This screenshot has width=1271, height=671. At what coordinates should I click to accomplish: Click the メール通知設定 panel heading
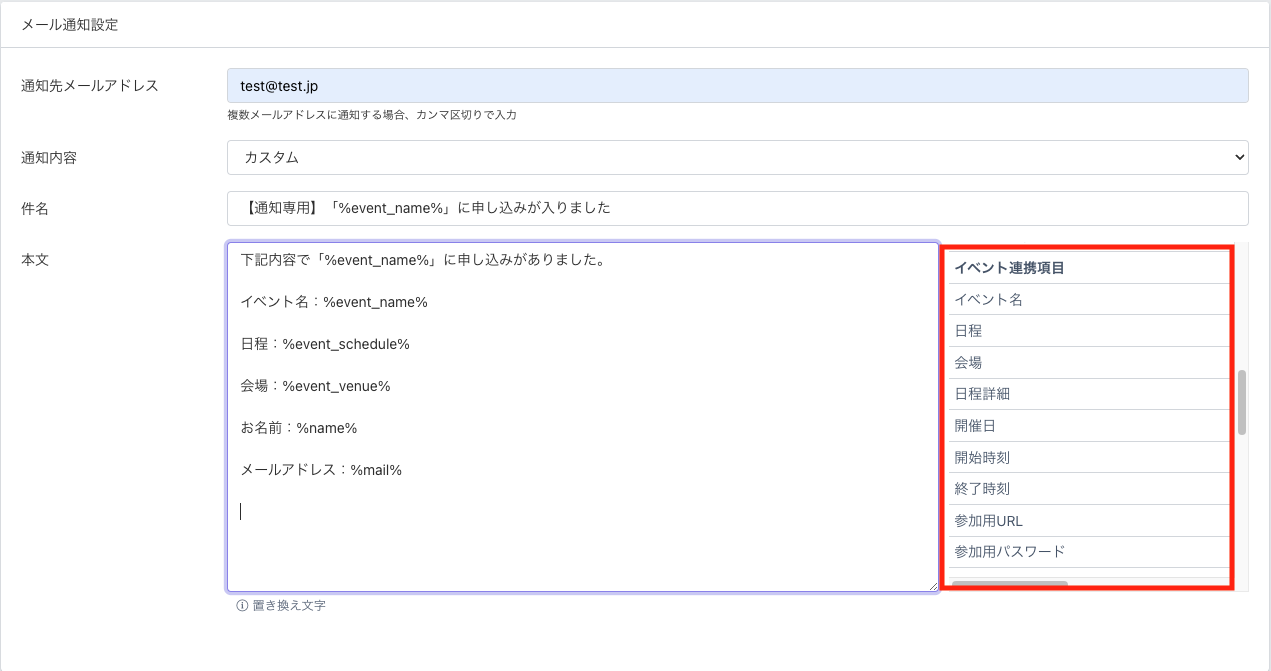(x=70, y=25)
